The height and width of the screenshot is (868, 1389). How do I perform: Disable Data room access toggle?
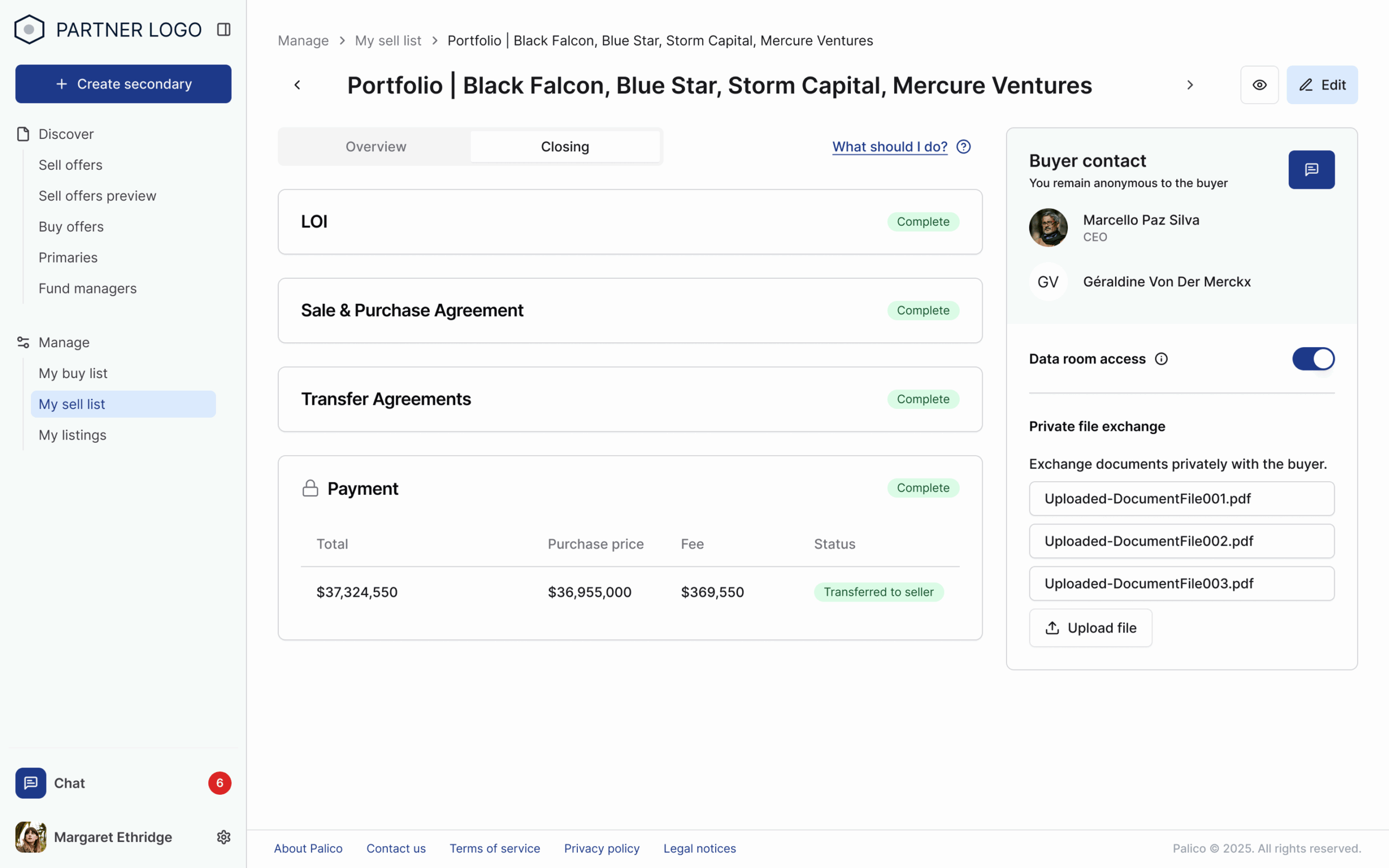(x=1312, y=359)
